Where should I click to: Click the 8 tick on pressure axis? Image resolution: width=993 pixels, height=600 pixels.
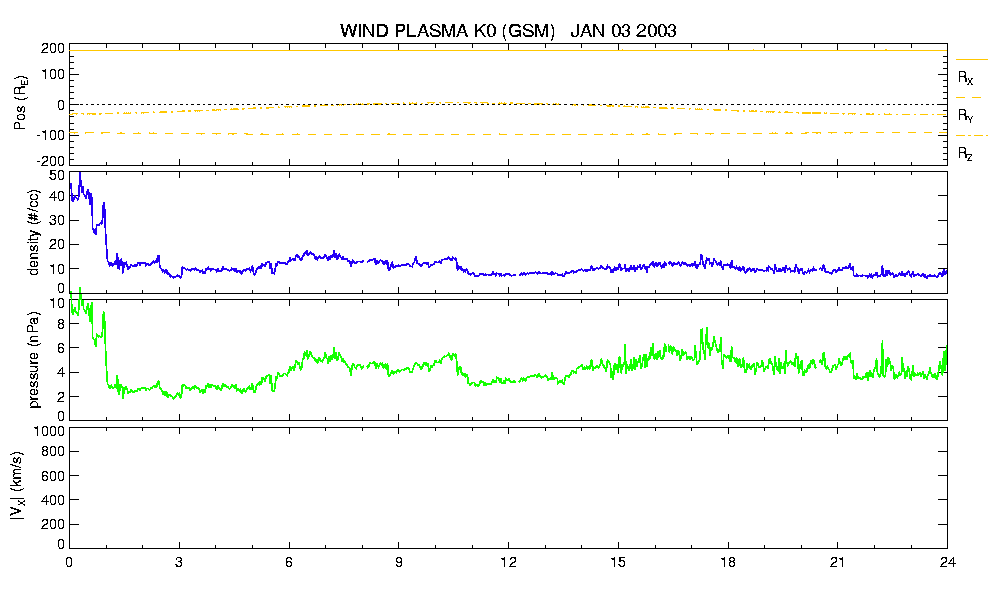coord(61,324)
